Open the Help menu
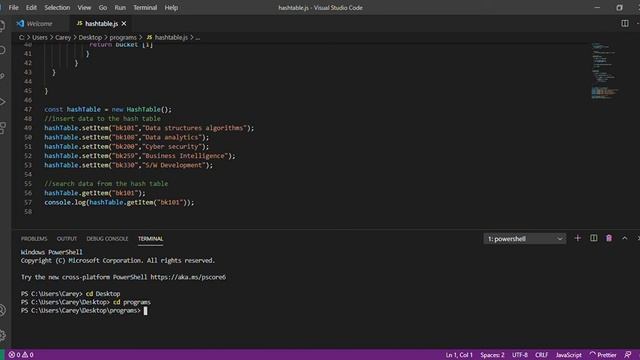This screenshot has width=640, height=360. (171, 7)
